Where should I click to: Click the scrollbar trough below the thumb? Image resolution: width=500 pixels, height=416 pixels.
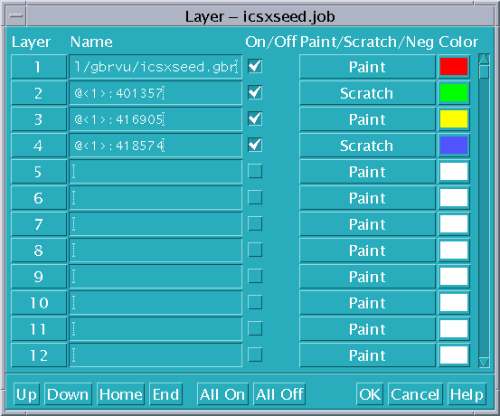pyautogui.click(x=484, y=218)
